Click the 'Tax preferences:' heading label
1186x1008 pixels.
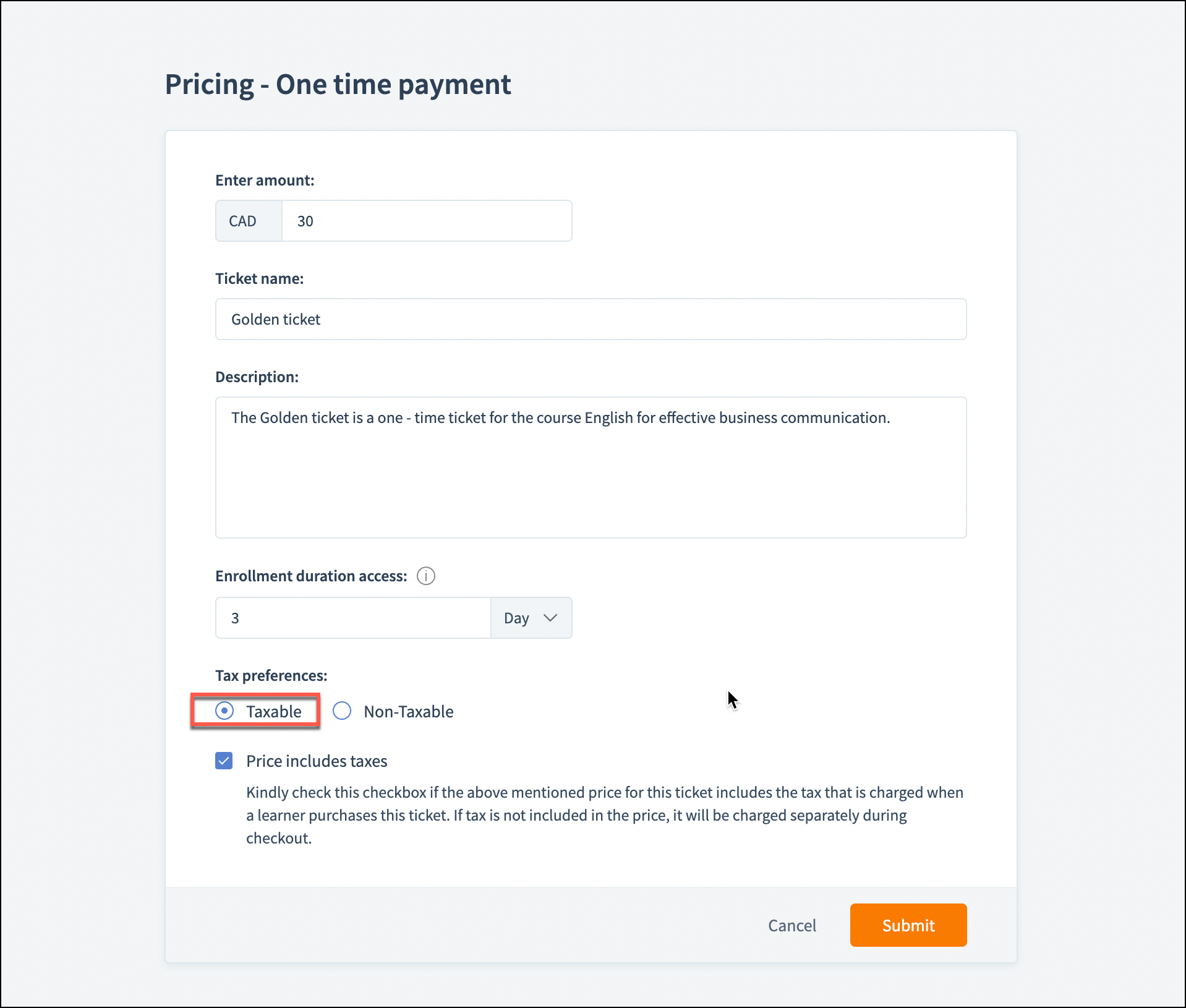(x=271, y=675)
